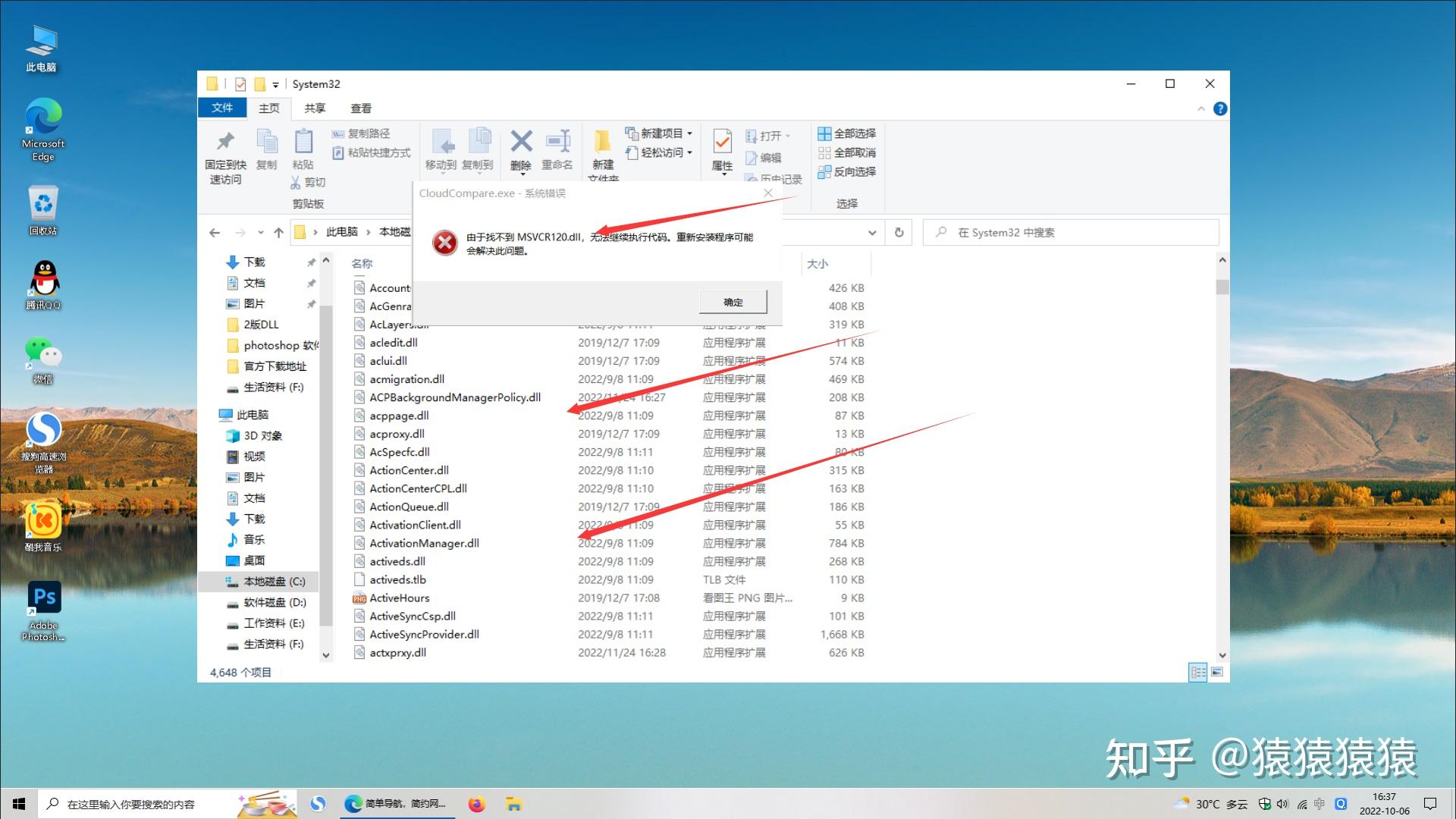Select 3D Objects in navigation tree
This screenshot has height=819, width=1456.
click(x=255, y=436)
